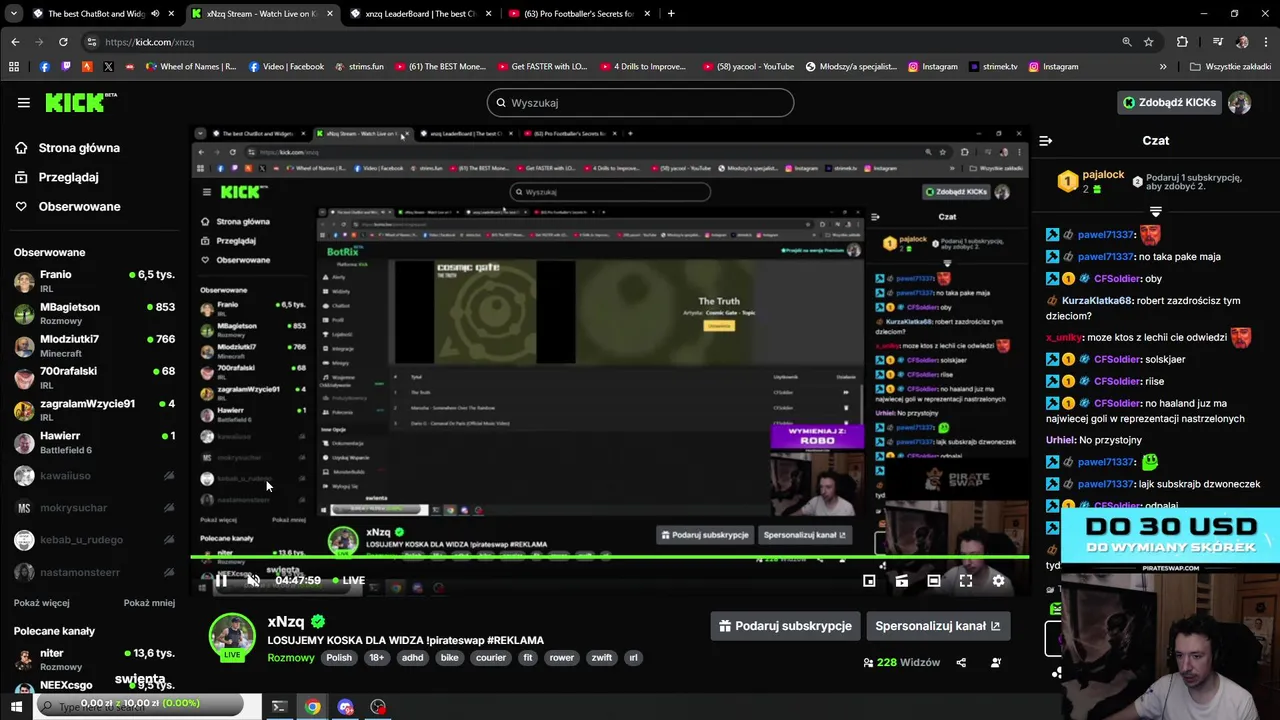Open the browser extensions puzzle icon
This screenshot has width=1280, height=720.
(x=1182, y=42)
